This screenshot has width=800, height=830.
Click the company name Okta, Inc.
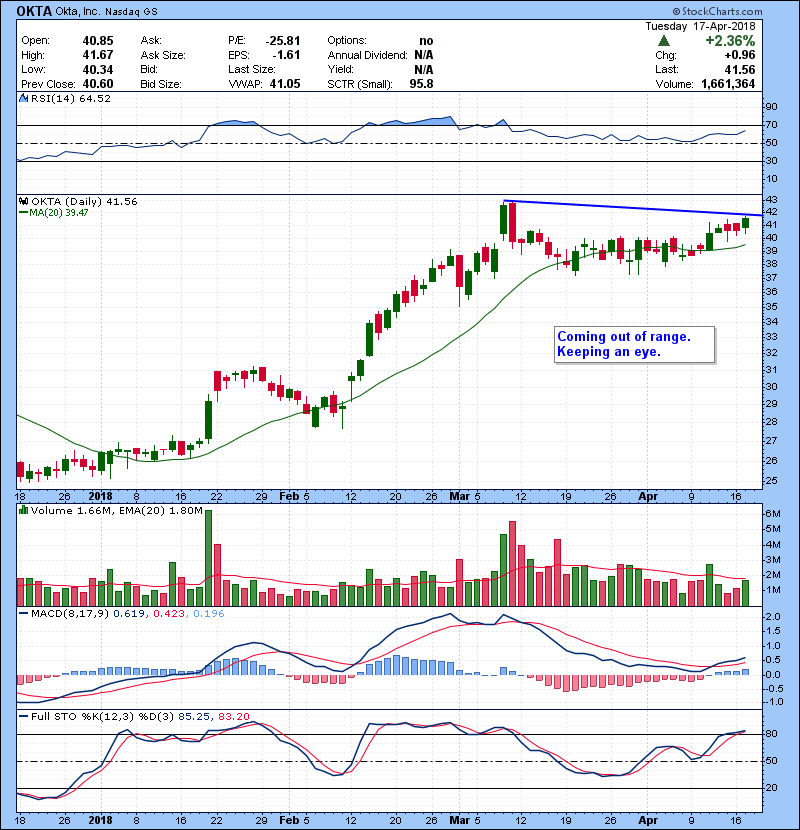coord(78,12)
